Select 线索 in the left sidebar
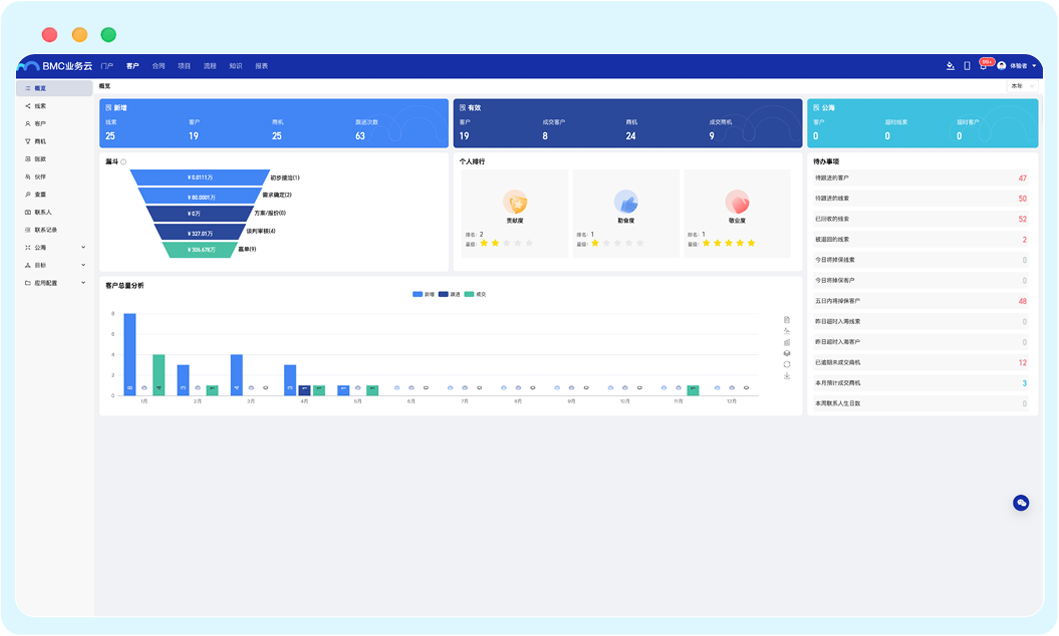The height and width of the screenshot is (636, 1059). 40,106
